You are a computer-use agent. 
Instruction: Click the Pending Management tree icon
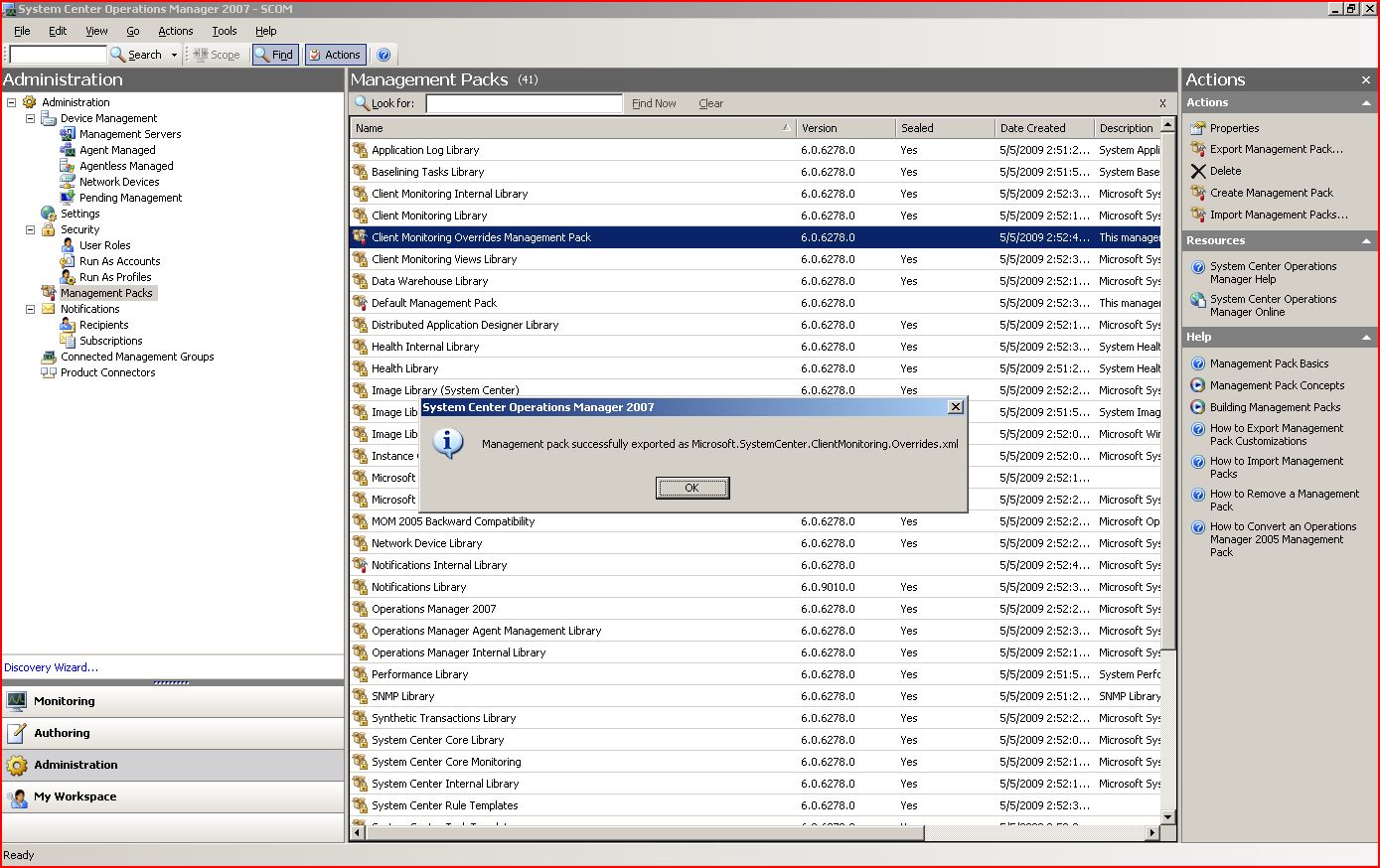[x=68, y=198]
